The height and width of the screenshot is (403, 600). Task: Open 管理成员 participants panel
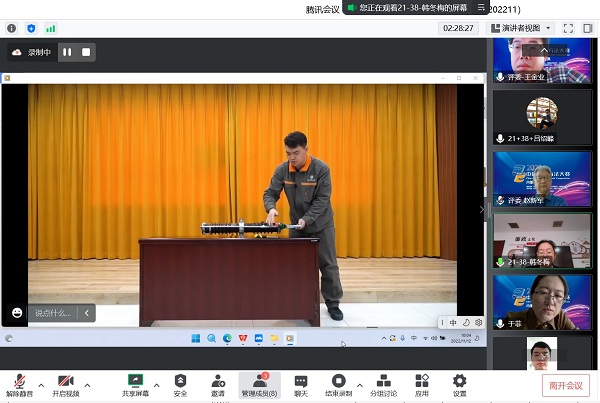coord(259,381)
